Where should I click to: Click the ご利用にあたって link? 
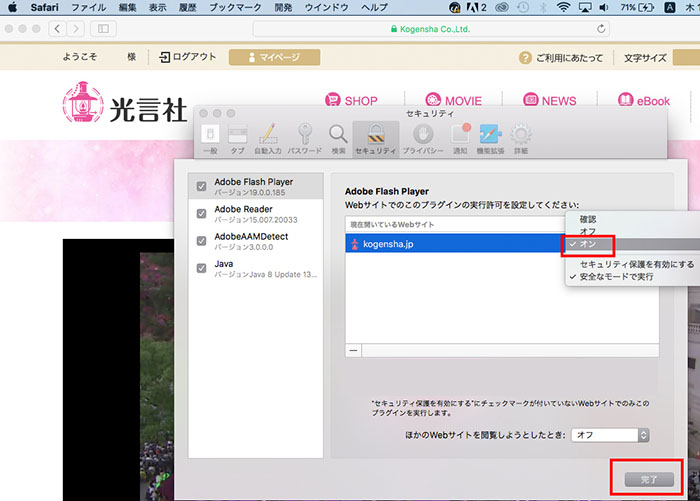[x=569, y=58]
